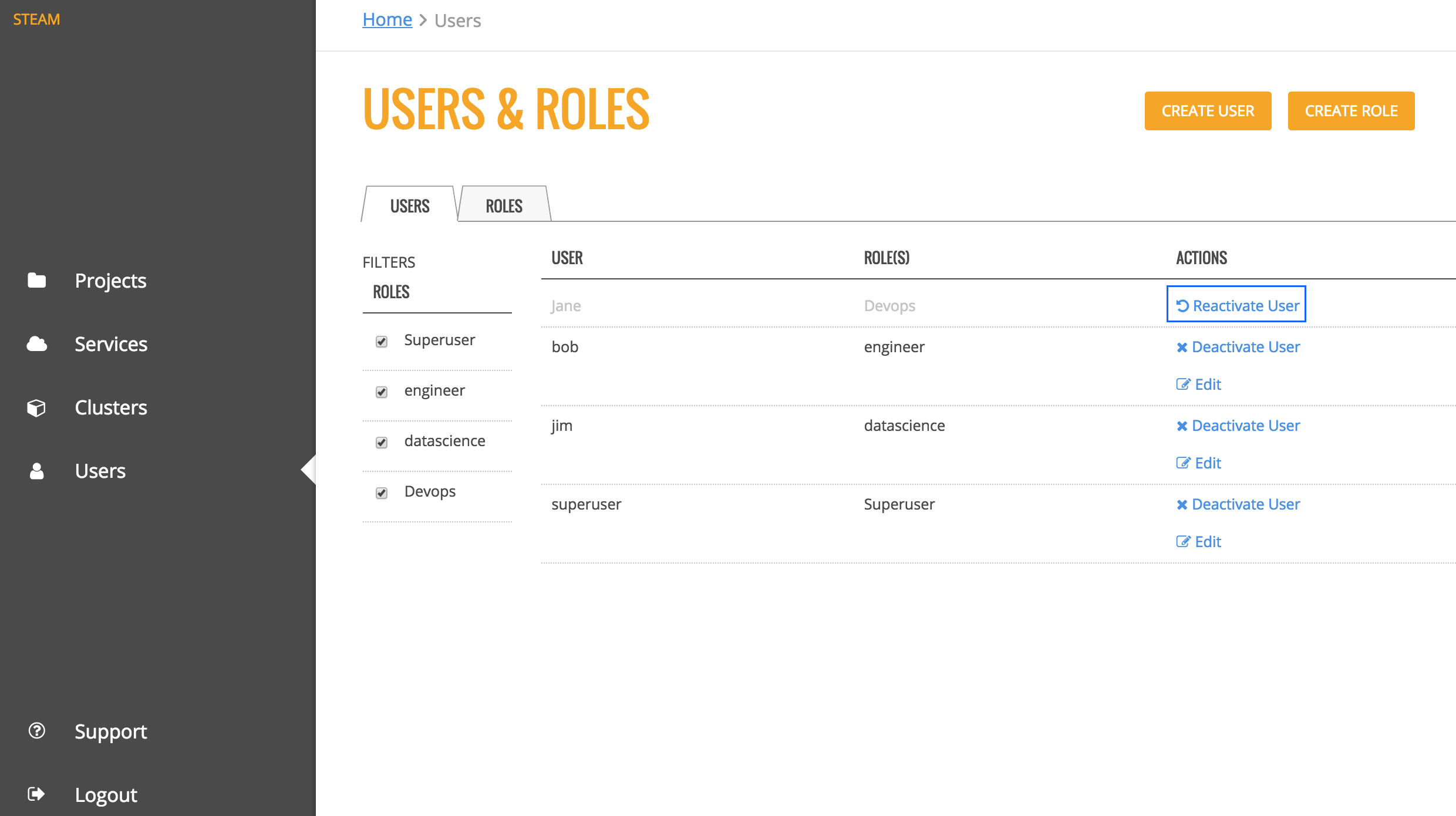Click the deactivate X icon for jim
Screen dimensions: 1456x816
[x=1182, y=426]
